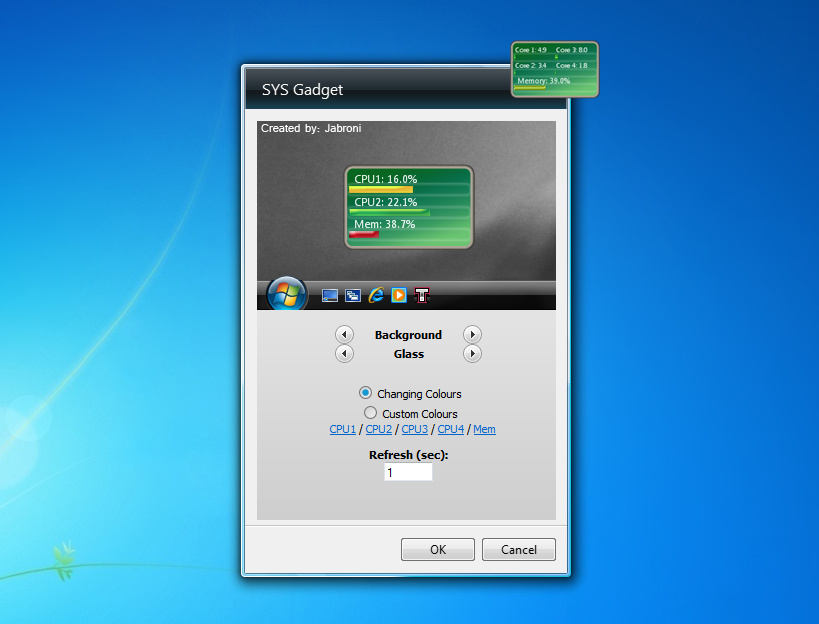Open the CPU4 colour link
Image resolution: width=819 pixels, height=624 pixels.
pos(451,429)
